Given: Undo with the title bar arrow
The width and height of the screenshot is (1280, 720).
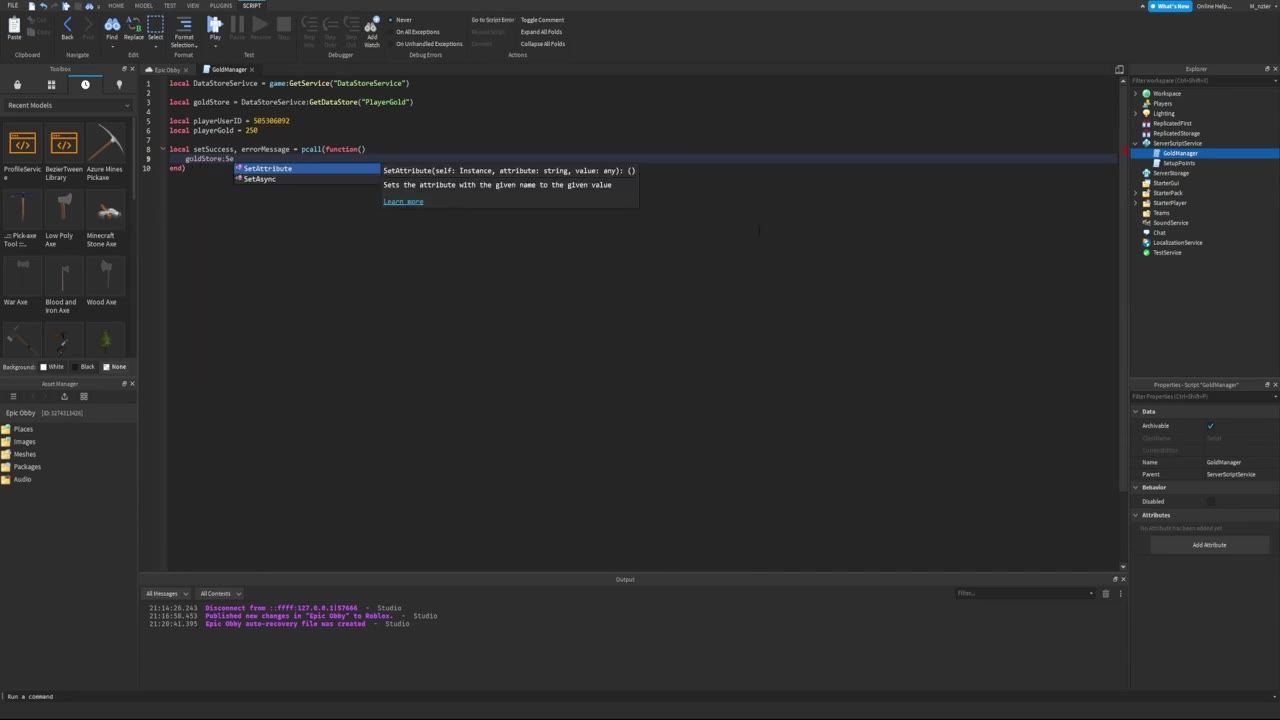Looking at the screenshot, I should tap(43, 6).
